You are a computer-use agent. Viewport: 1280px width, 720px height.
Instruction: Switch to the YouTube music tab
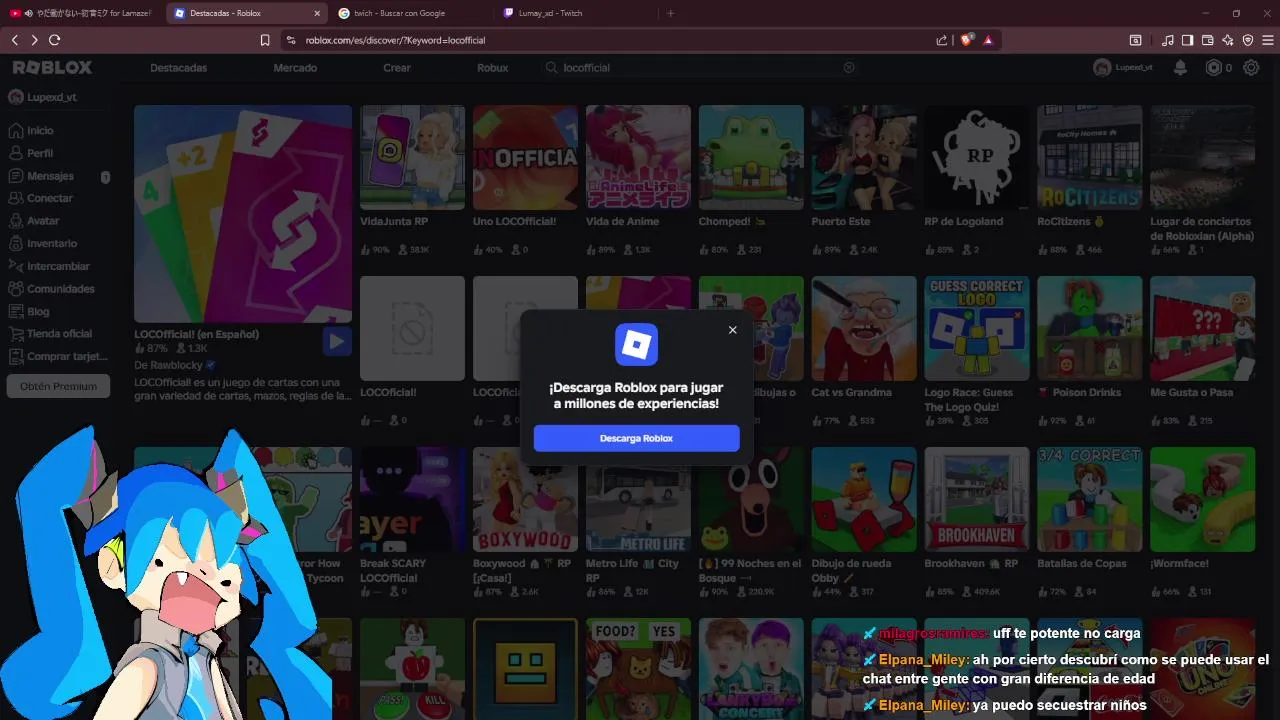click(x=80, y=13)
